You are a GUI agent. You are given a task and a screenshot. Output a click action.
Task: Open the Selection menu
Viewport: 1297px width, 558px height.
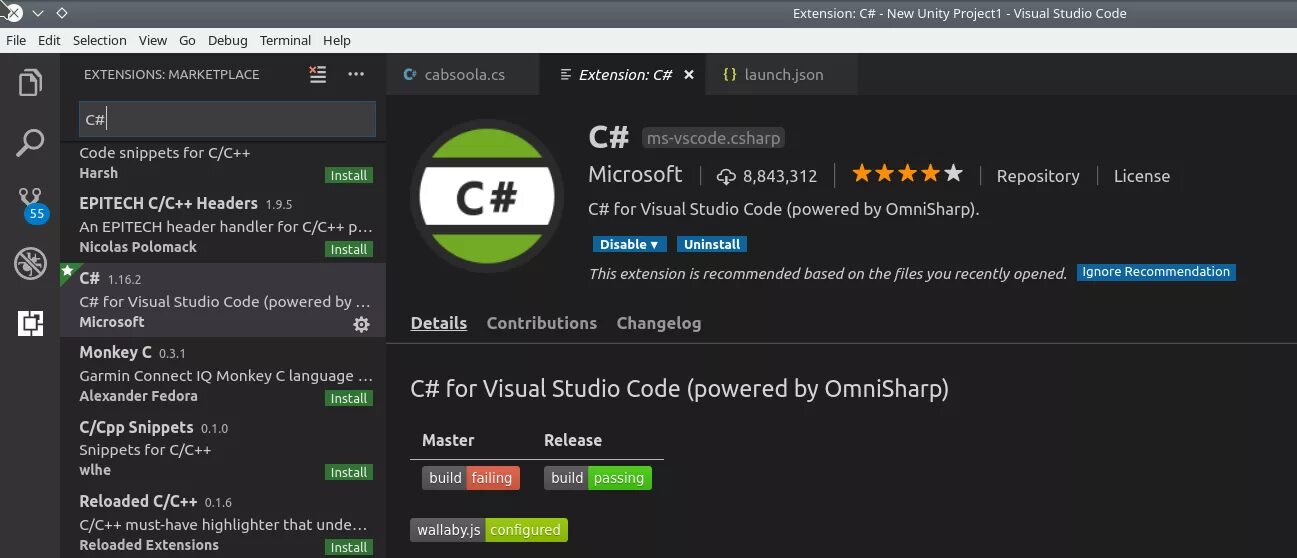click(x=100, y=40)
